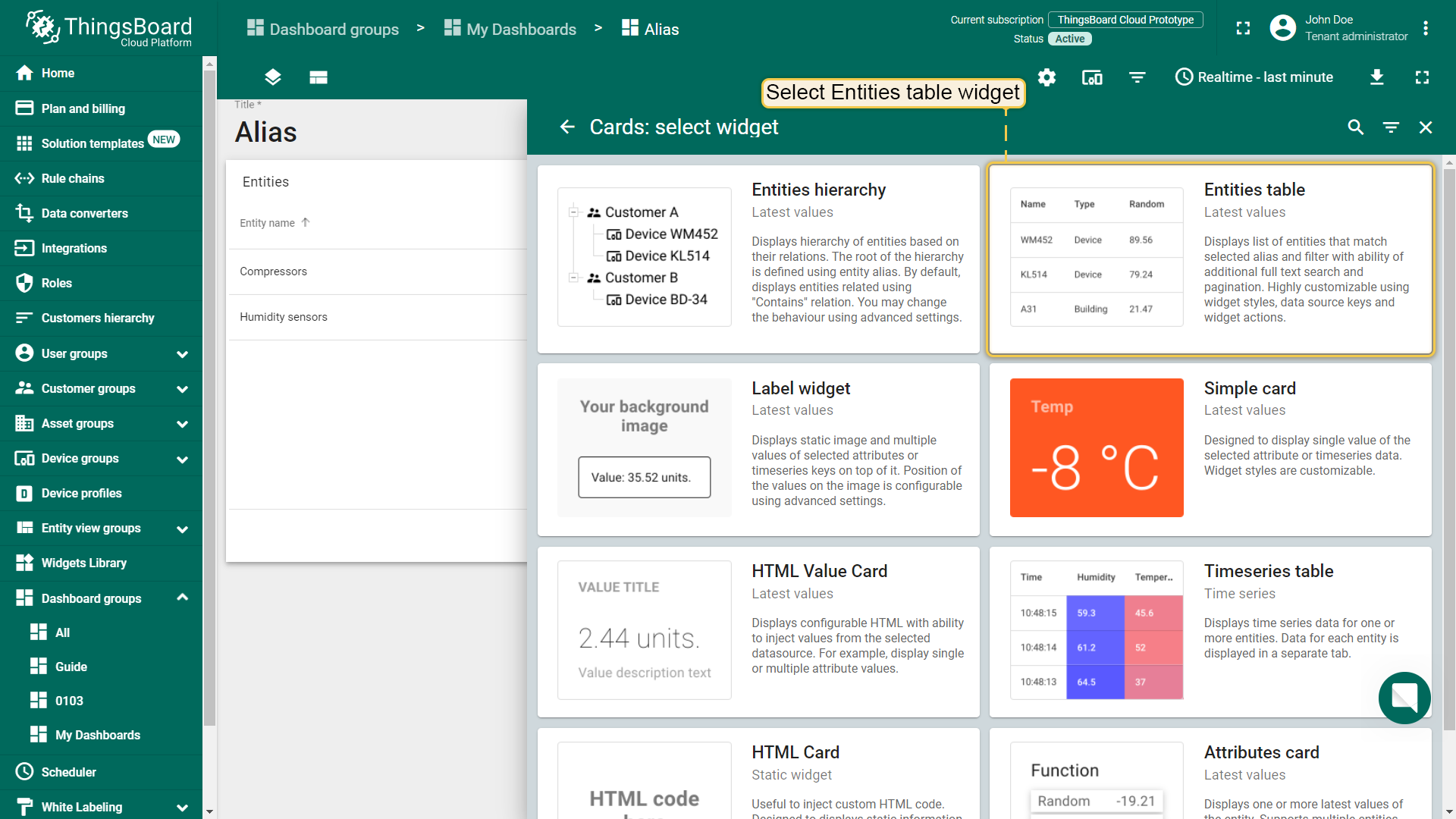Open the Roles page
1456x819 pixels.
click(x=101, y=283)
